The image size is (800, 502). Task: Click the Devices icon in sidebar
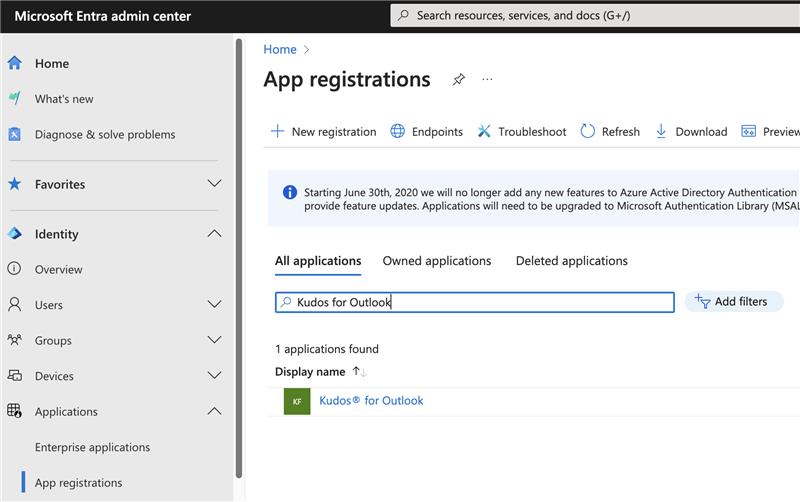pos(15,375)
